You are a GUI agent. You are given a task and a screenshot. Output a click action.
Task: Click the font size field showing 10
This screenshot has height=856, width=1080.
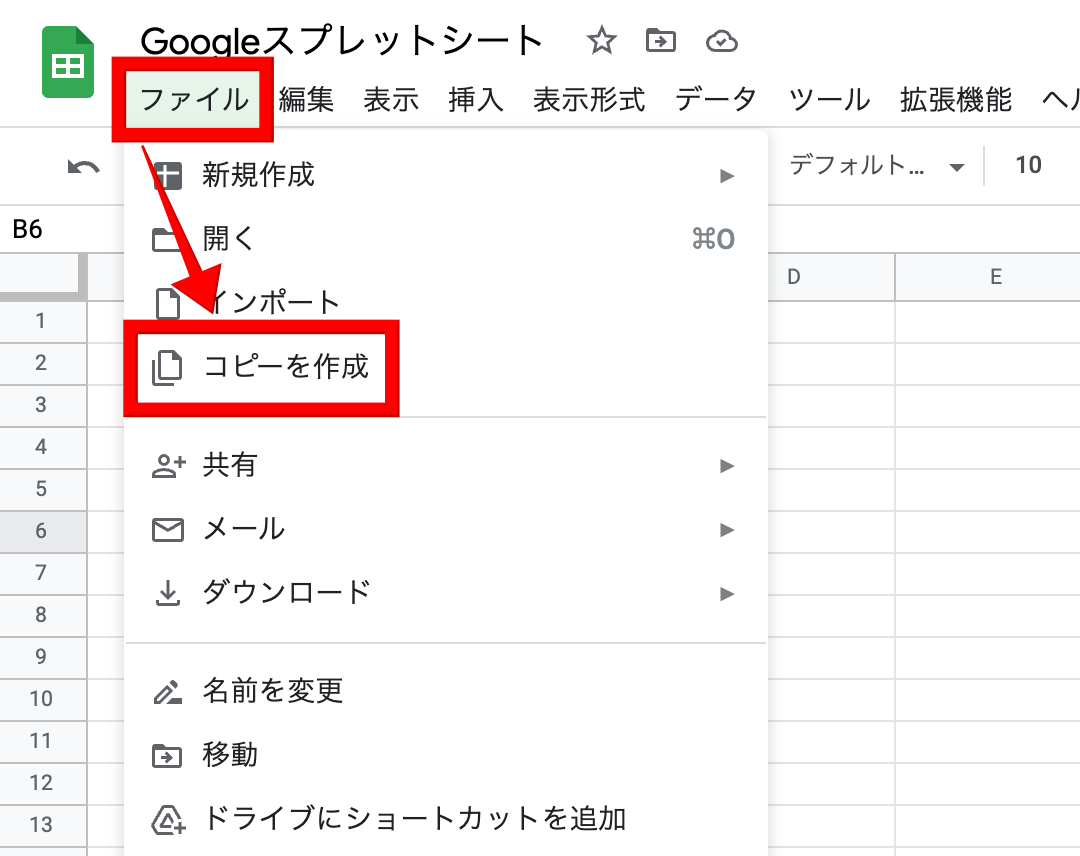(x=1028, y=165)
